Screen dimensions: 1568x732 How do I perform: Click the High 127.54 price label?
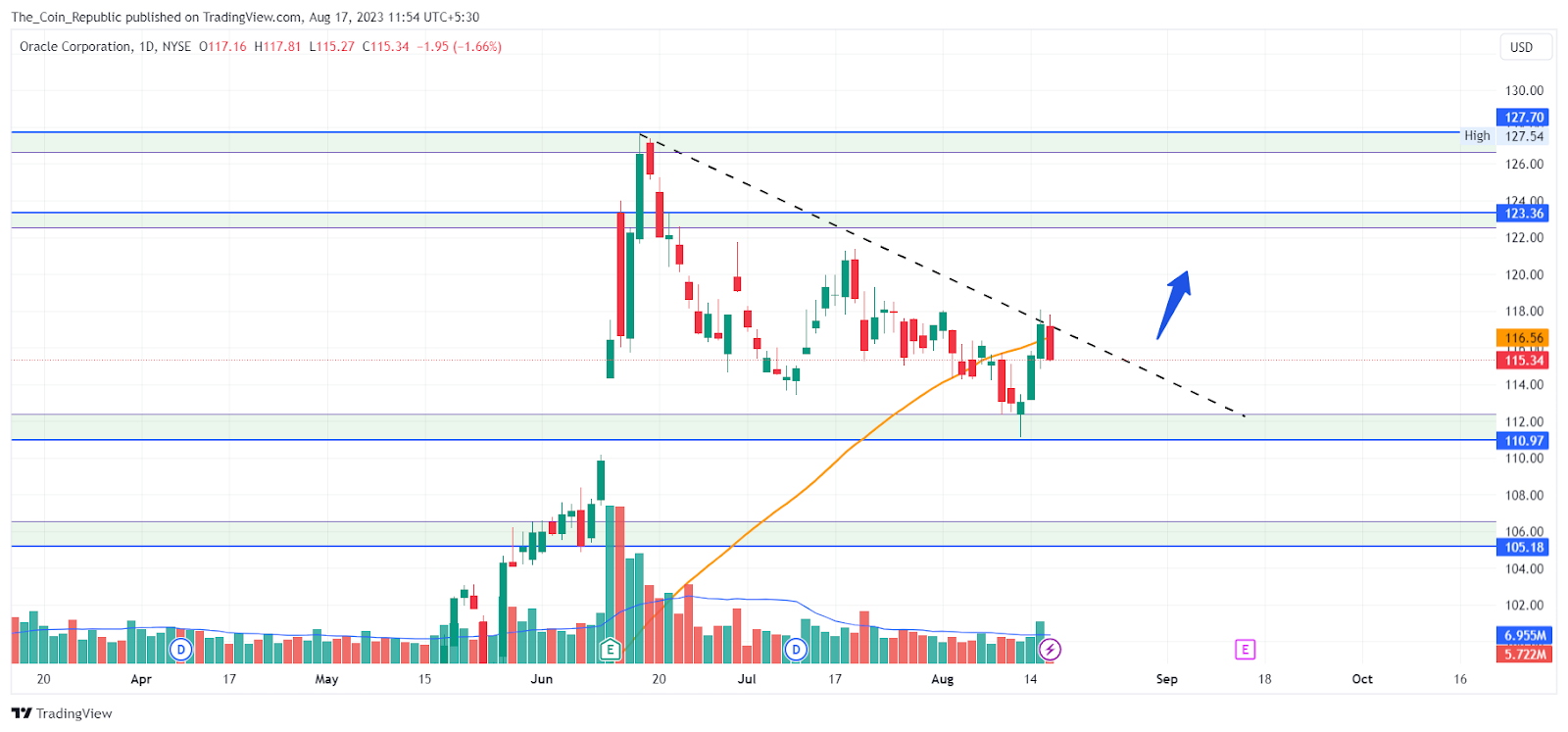1503,136
